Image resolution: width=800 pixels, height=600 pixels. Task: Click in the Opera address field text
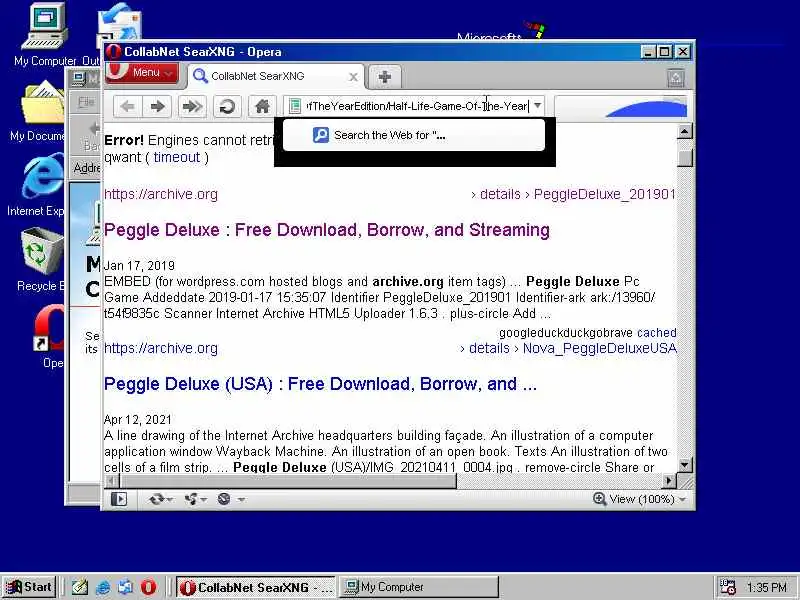click(x=416, y=106)
